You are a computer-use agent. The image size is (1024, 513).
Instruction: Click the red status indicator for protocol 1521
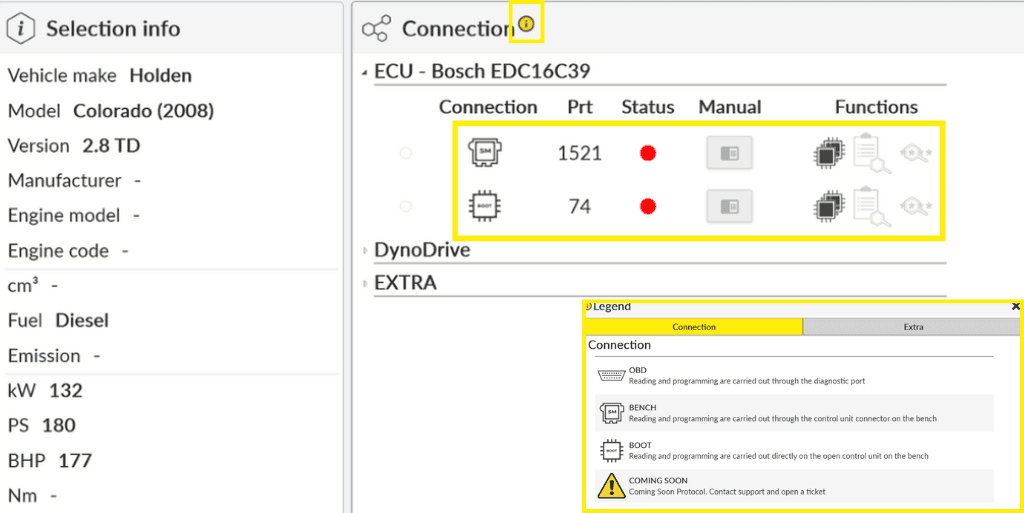647,153
